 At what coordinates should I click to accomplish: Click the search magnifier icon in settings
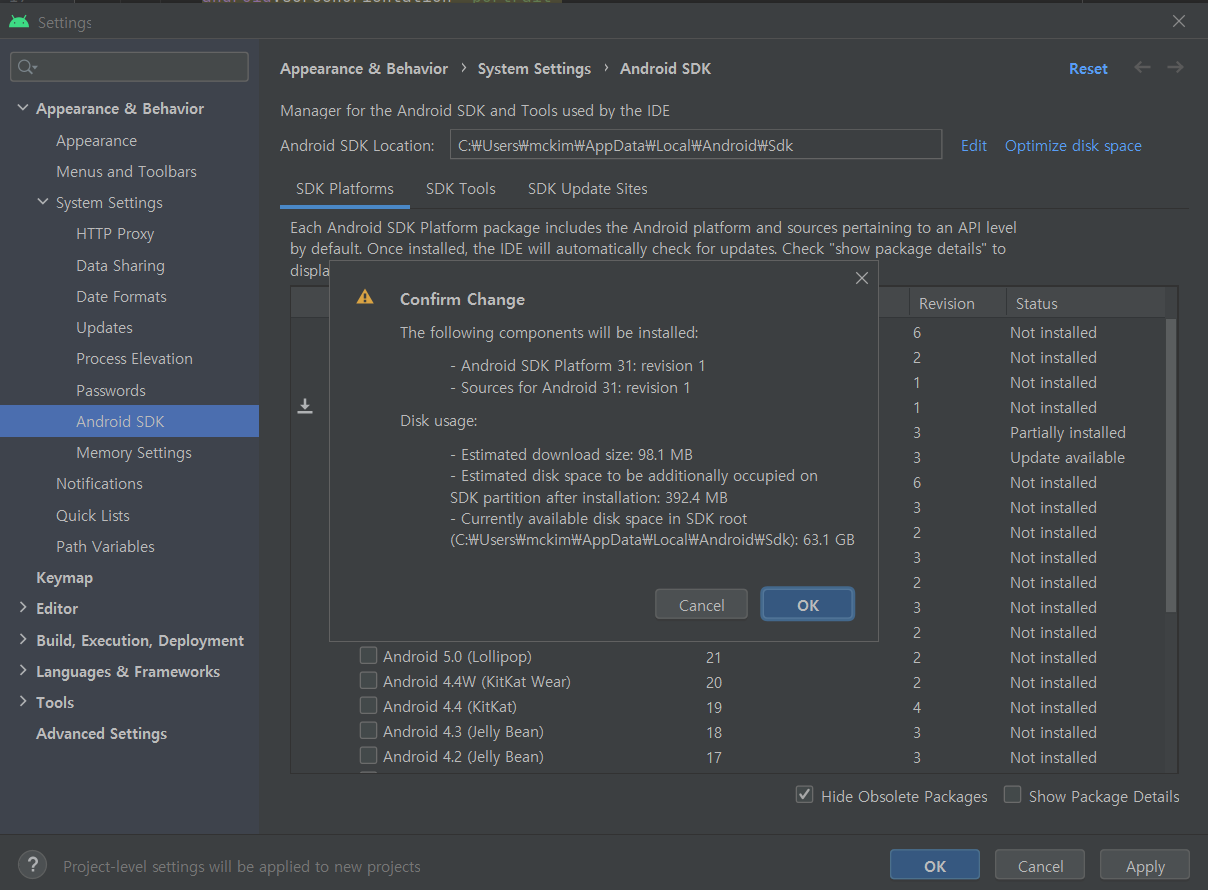28,67
